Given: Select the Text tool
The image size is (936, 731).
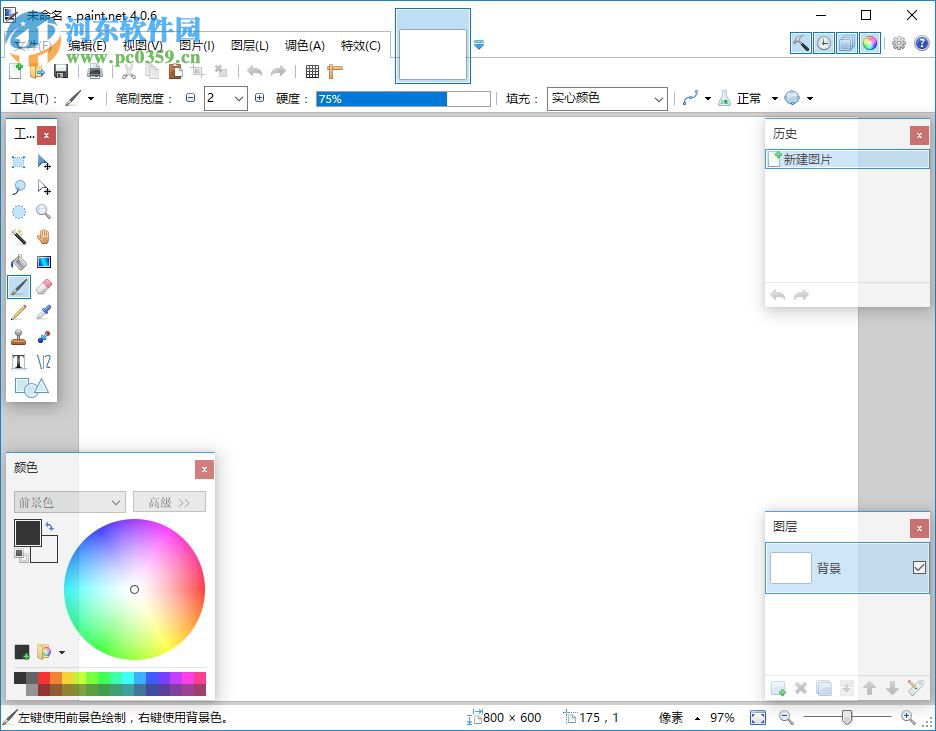Looking at the screenshot, I should click(x=18, y=361).
